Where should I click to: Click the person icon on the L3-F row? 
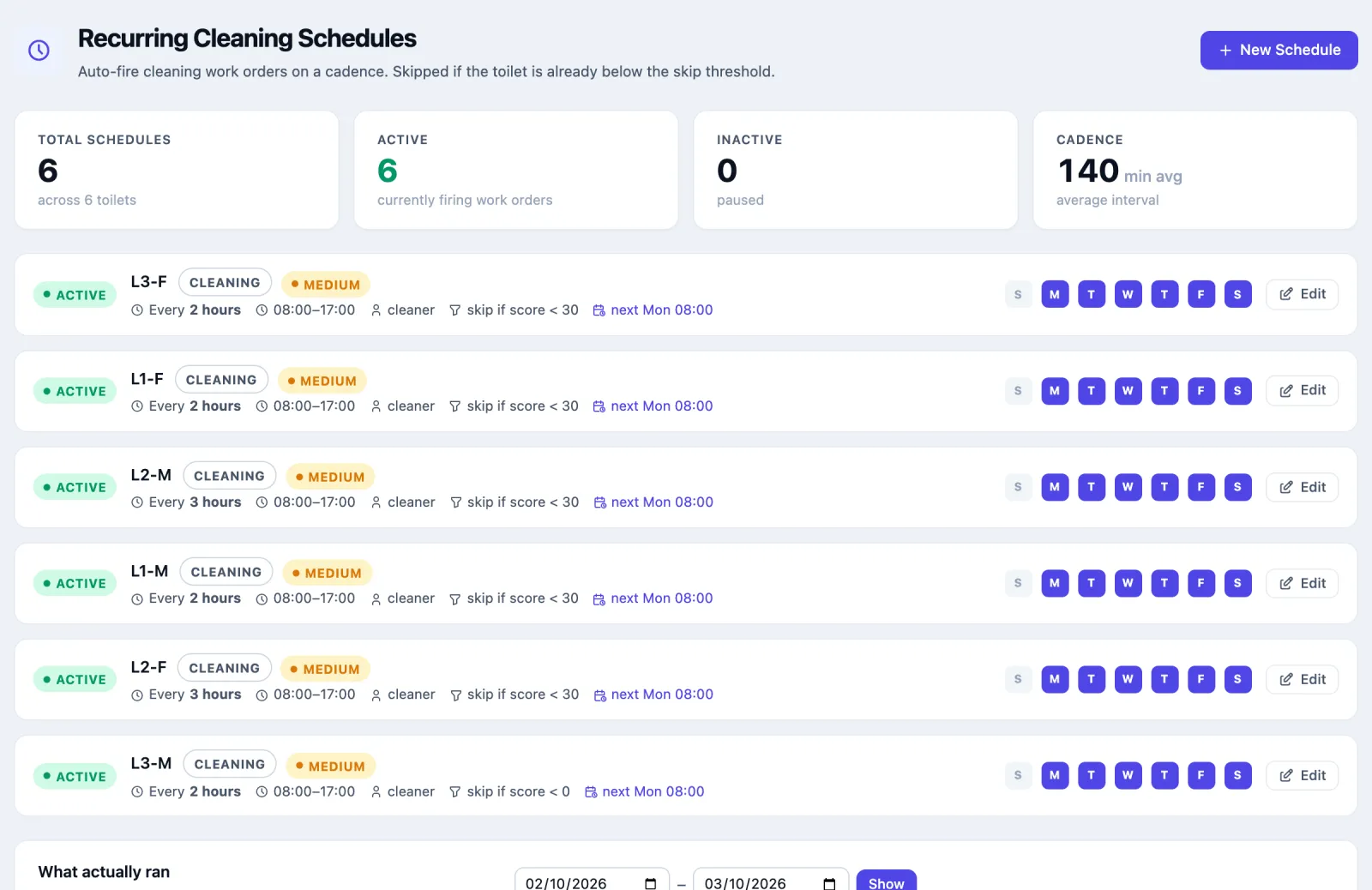pos(376,310)
